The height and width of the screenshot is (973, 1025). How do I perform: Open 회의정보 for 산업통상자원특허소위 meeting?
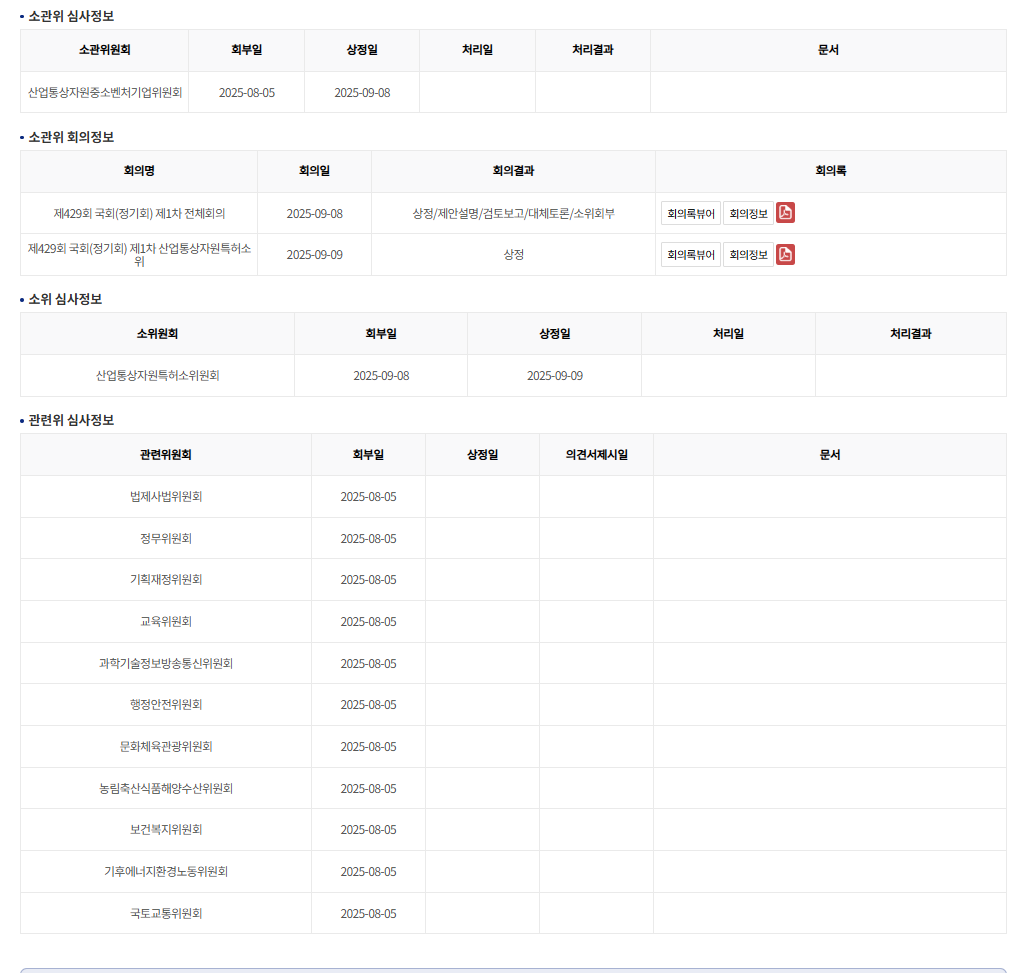[748, 255]
